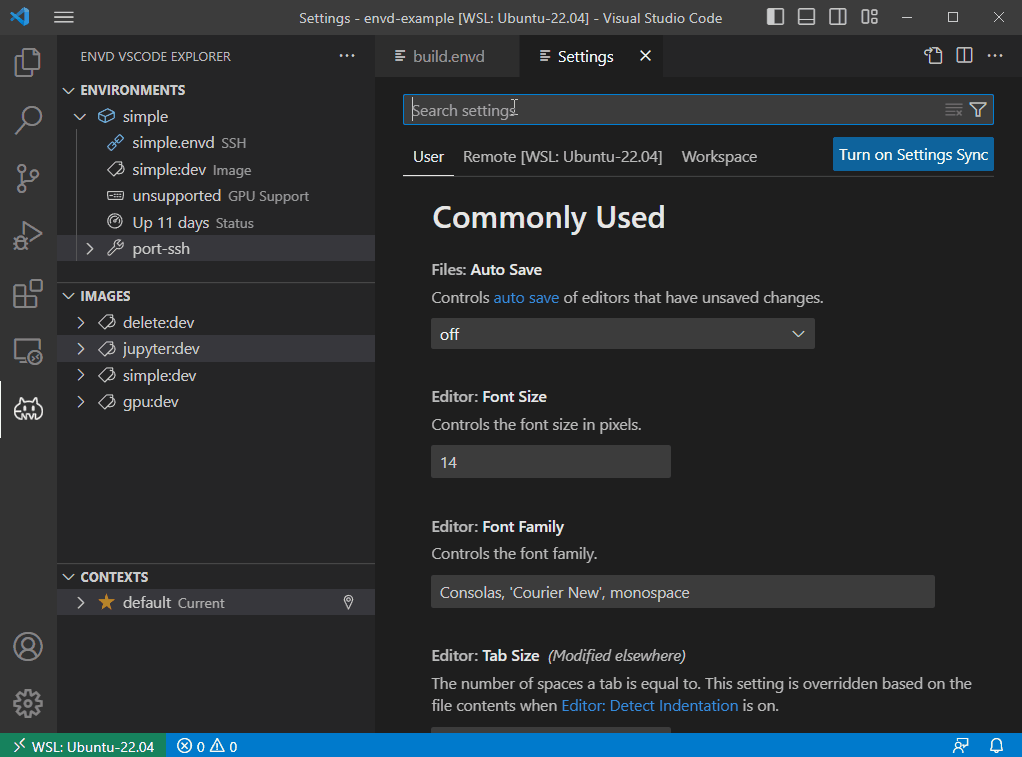The image size is (1022, 757).
Task: Expand the default context row
Action: point(81,602)
